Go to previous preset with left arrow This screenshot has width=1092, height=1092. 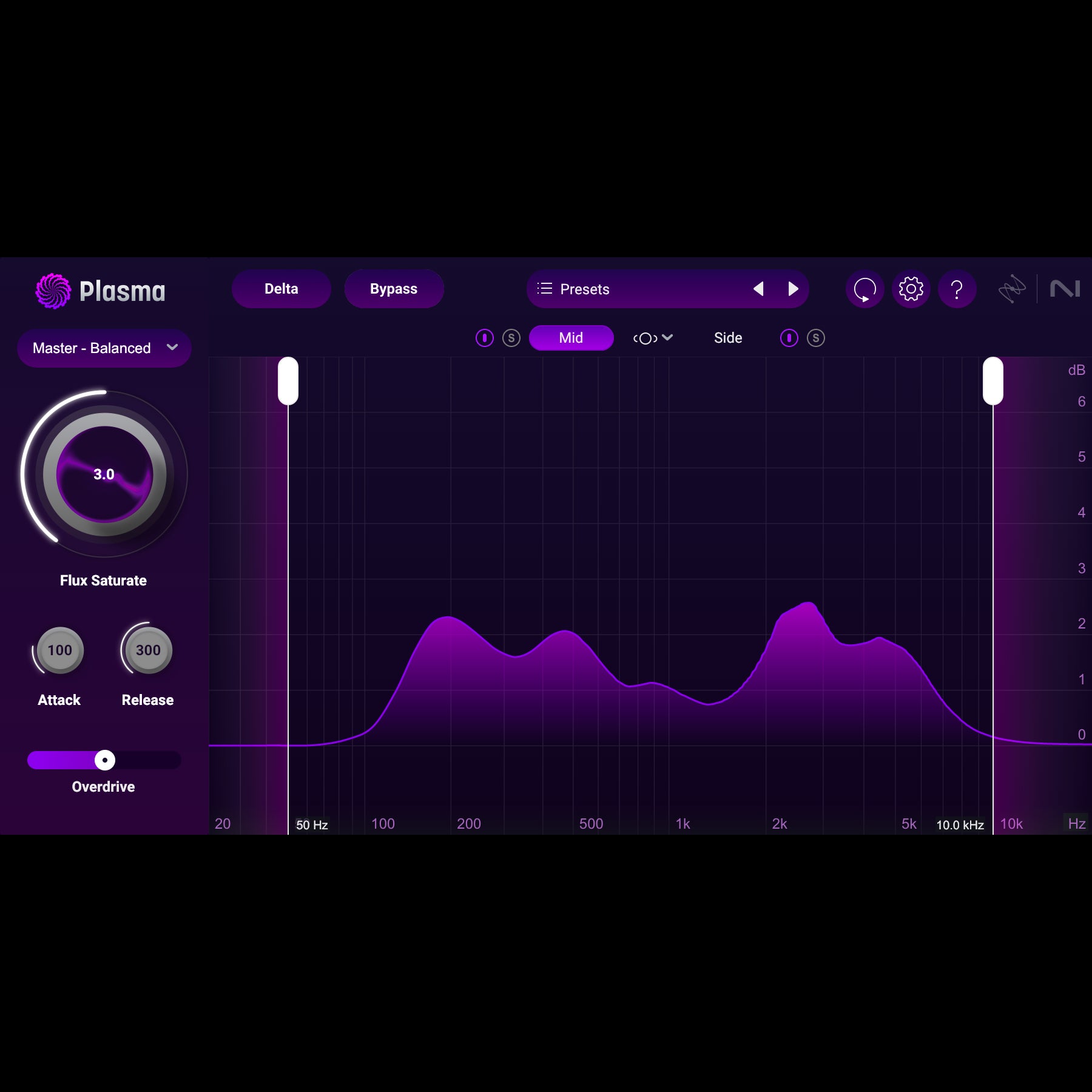tap(758, 289)
